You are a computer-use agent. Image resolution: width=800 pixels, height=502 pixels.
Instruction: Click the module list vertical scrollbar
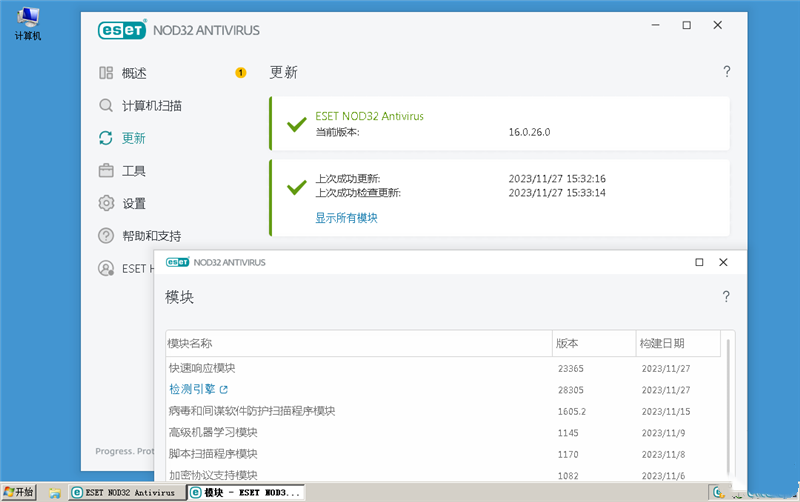pyautogui.click(x=728, y=406)
